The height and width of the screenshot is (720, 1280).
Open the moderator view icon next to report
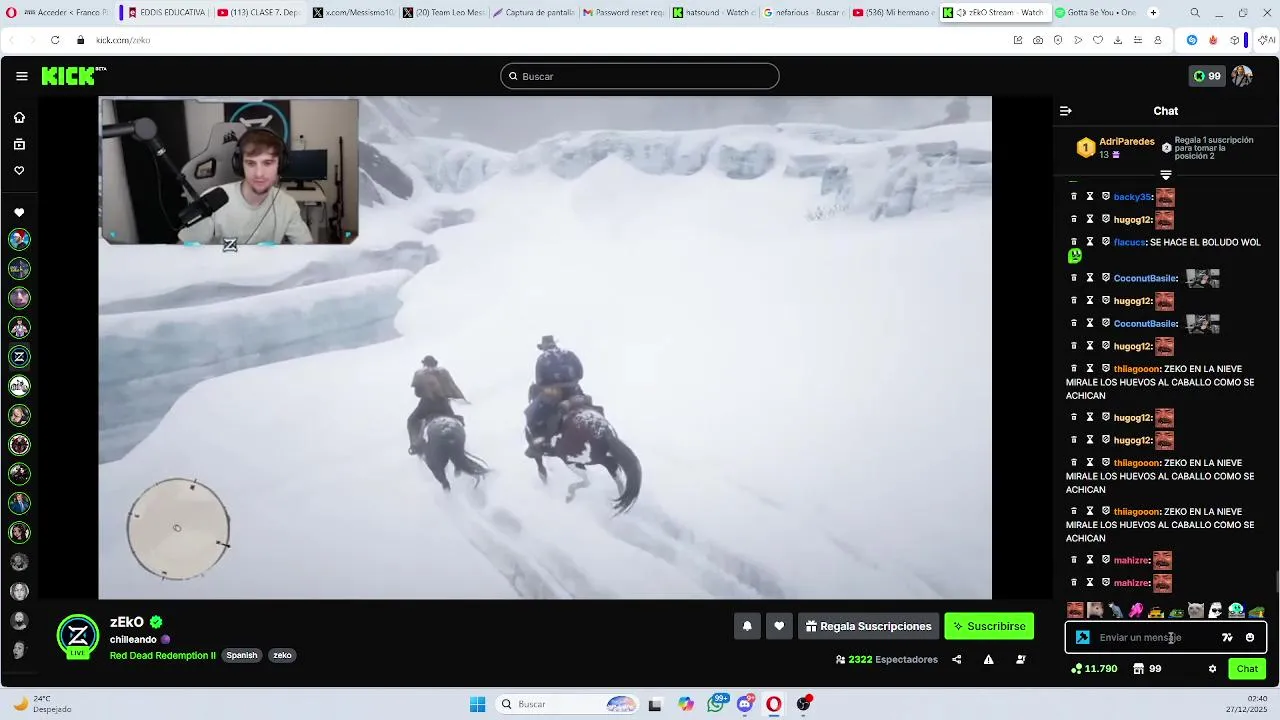click(x=1020, y=659)
